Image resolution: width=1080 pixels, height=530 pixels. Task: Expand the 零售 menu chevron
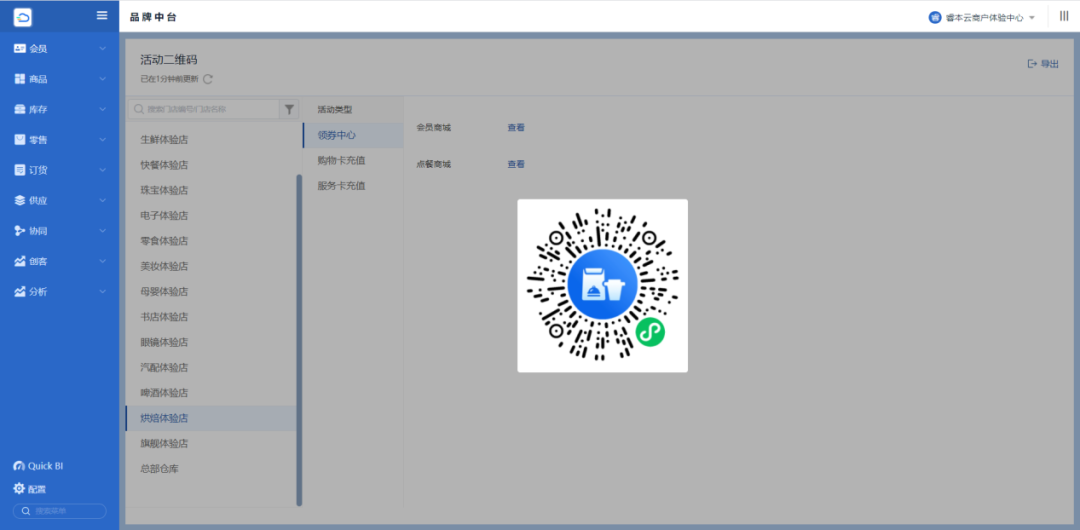pyautogui.click(x=103, y=139)
